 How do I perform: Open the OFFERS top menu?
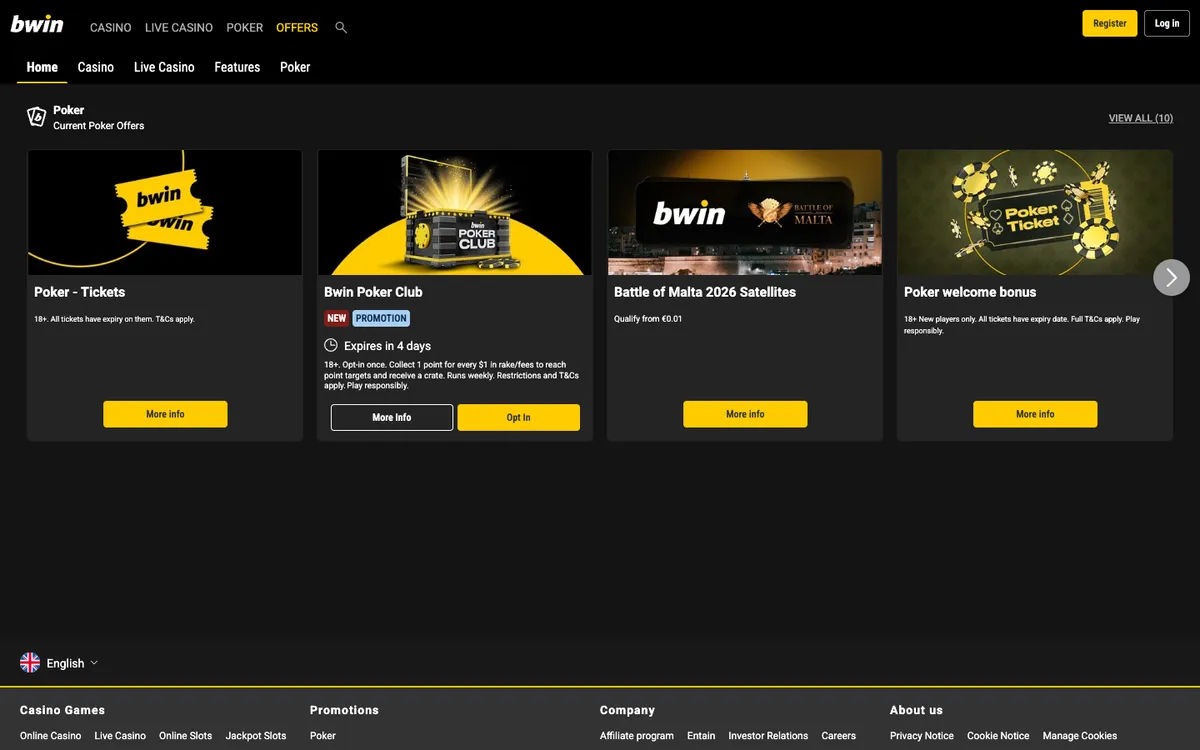(297, 28)
